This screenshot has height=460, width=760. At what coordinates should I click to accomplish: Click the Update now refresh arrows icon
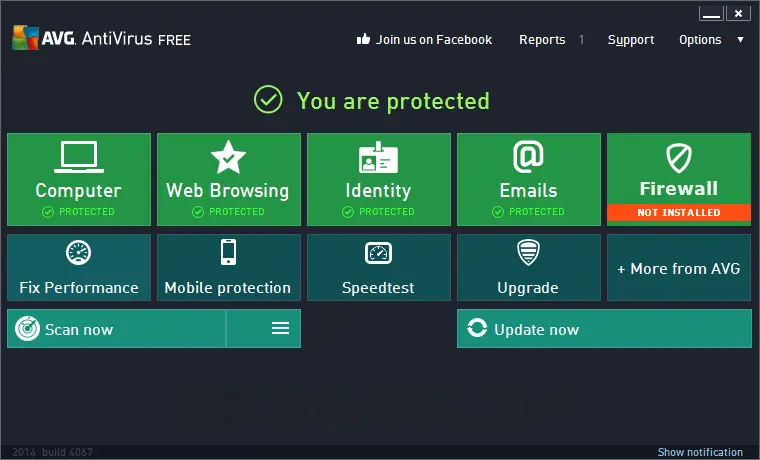(x=477, y=328)
